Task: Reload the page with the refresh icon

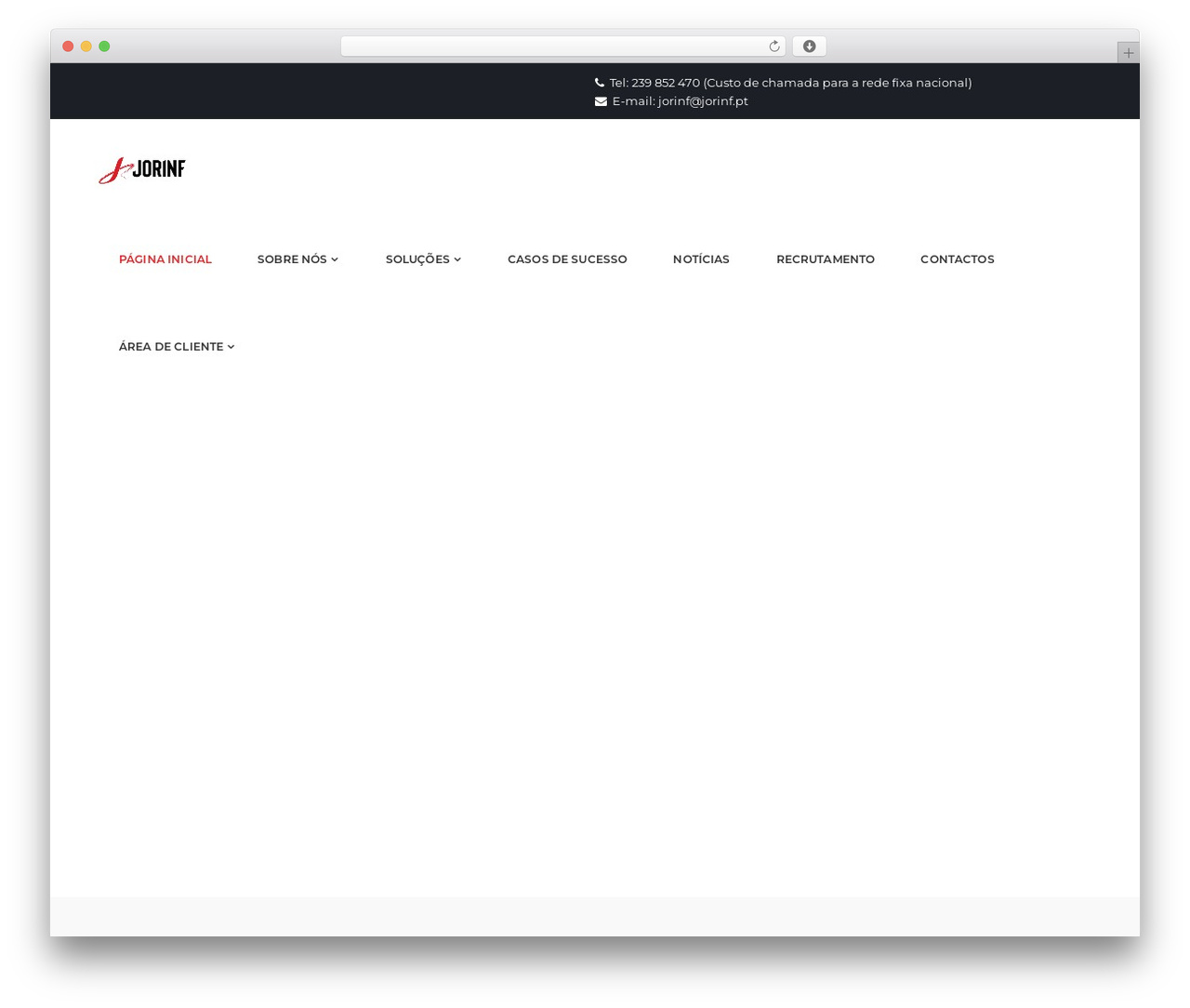Action: (x=774, y=46)
